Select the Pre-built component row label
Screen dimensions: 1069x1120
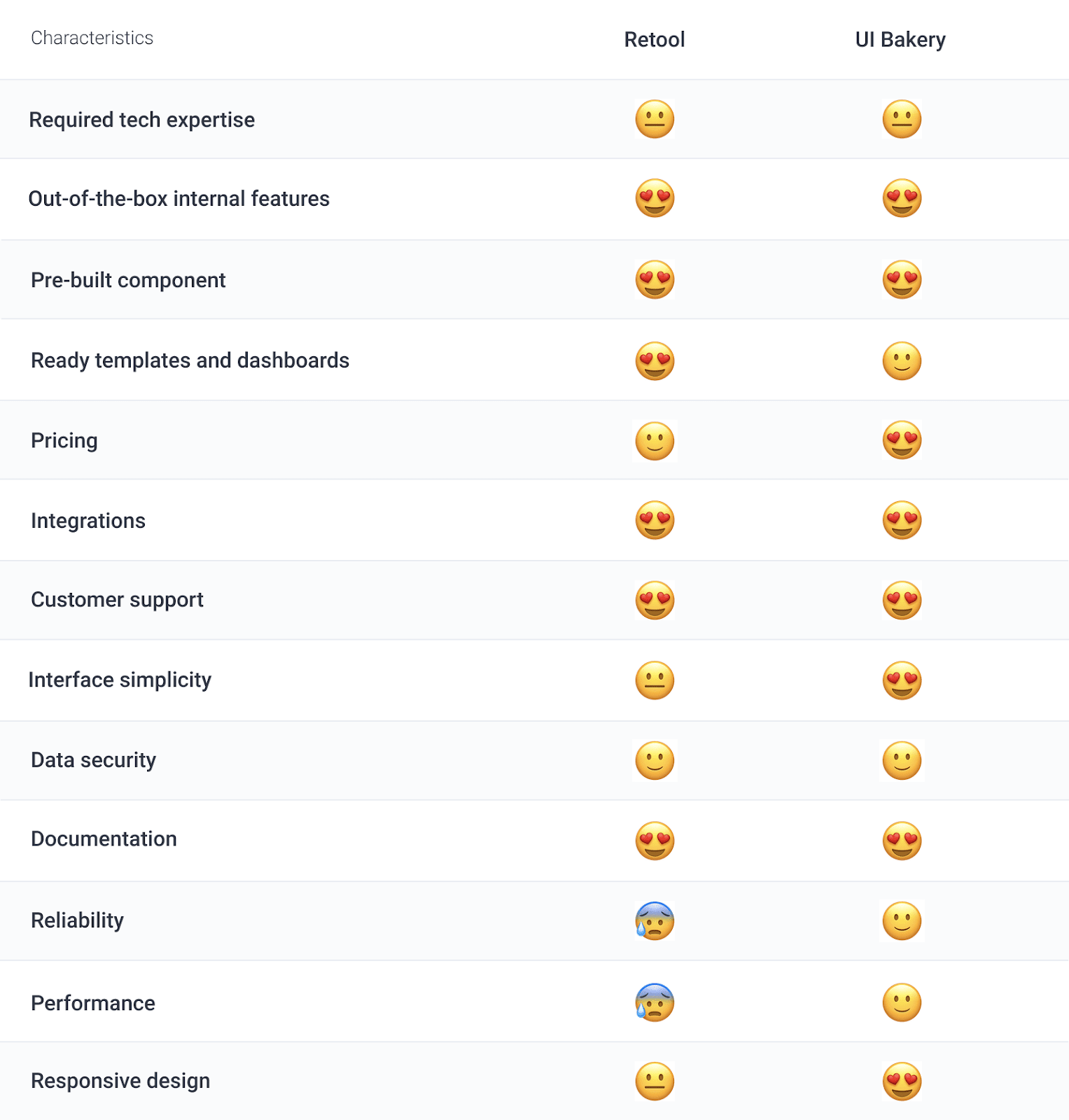coord(128,280)
